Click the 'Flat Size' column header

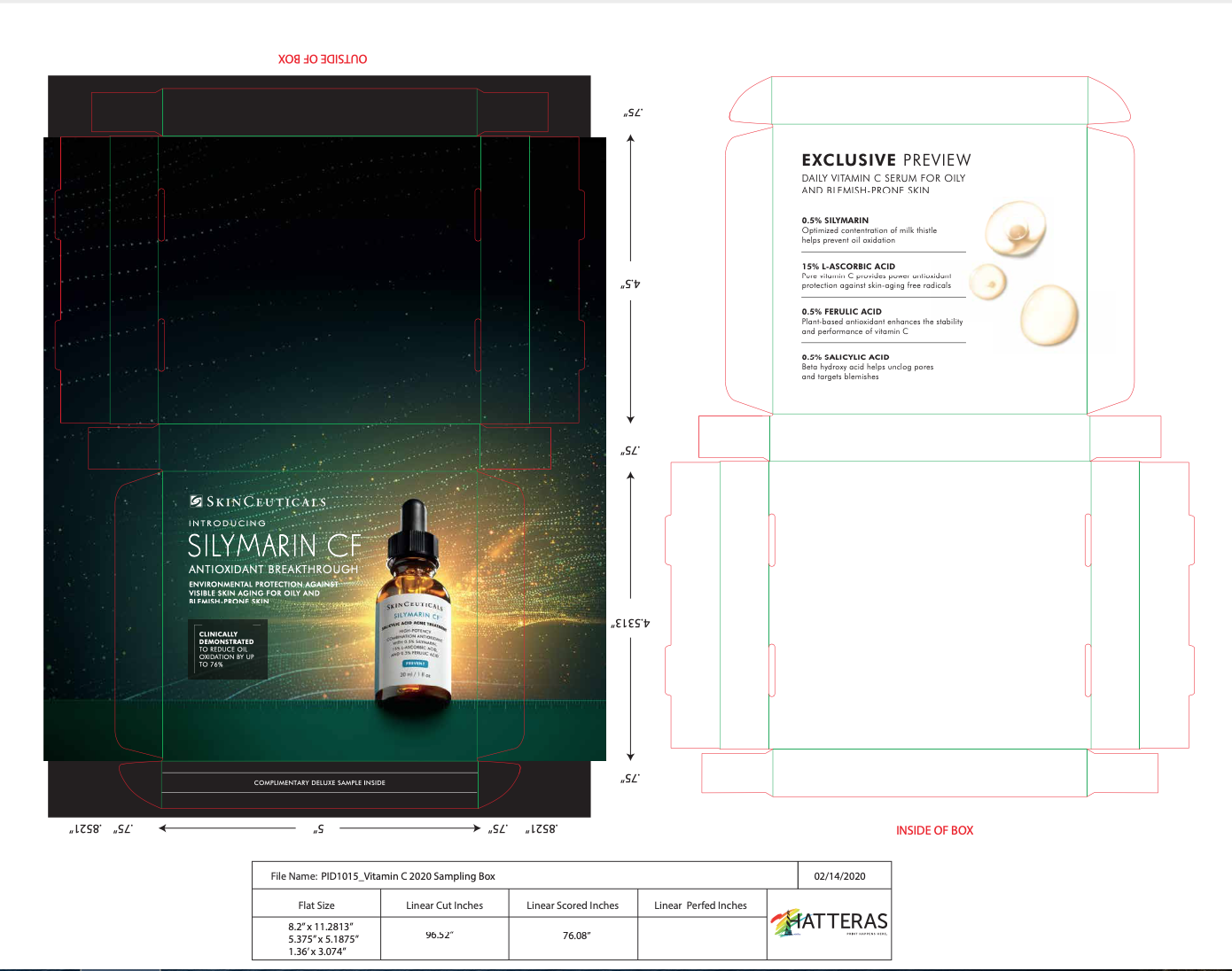(x=316, y=905)
